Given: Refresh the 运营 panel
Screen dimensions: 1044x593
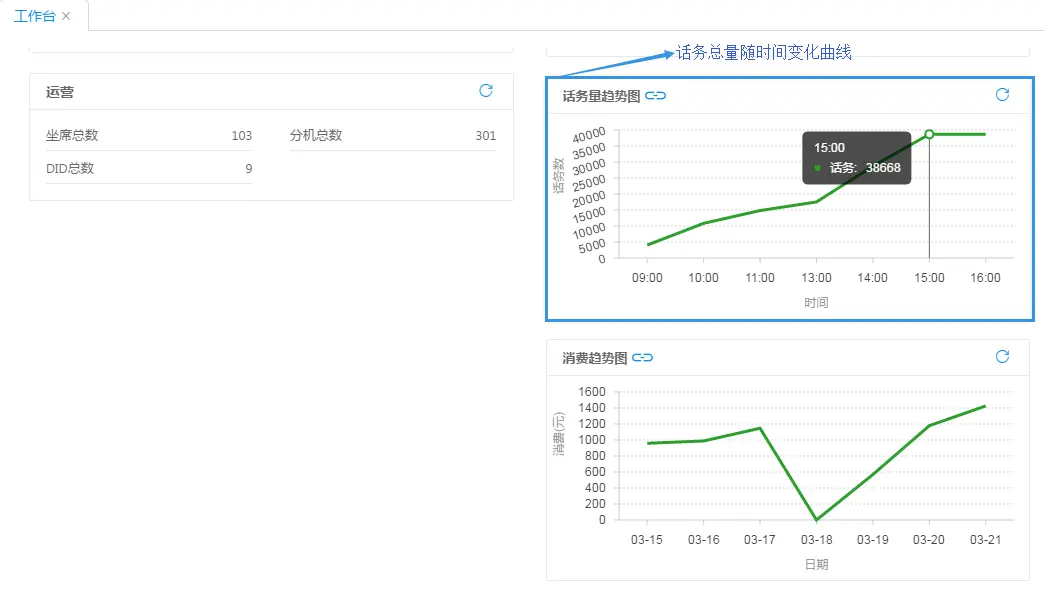Looking at the screenshot, I should (486, 91).
